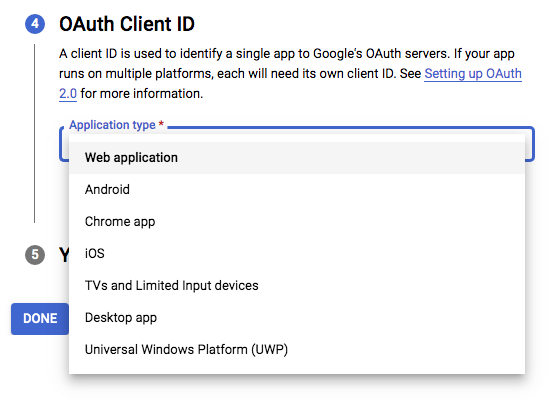Select iOS application type
This screenshot has width=557, height=414.
click(297, 254)
